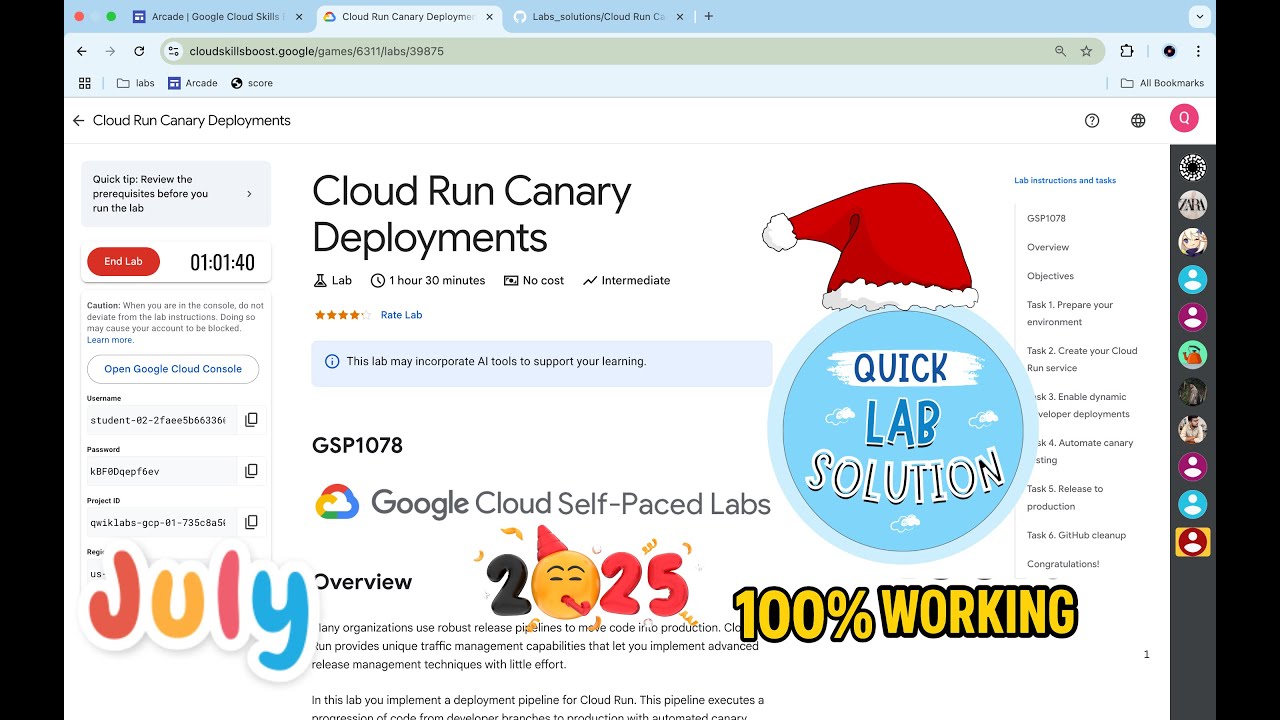Click the zoom magnifier icon in address bar
Screen dimensions: 1280x720
(1060, 51)
